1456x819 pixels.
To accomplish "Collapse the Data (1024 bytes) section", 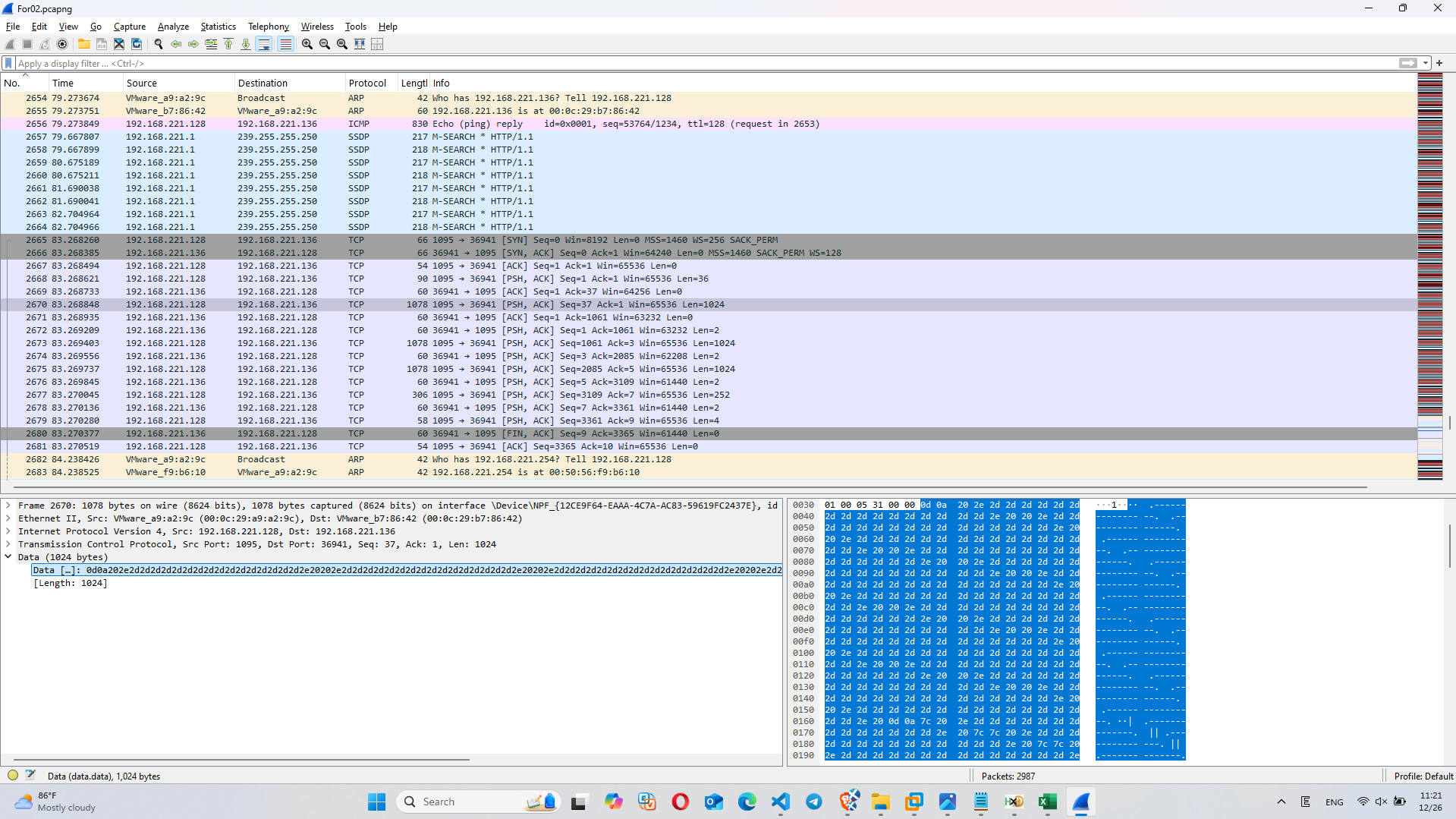I will (8, 556).
